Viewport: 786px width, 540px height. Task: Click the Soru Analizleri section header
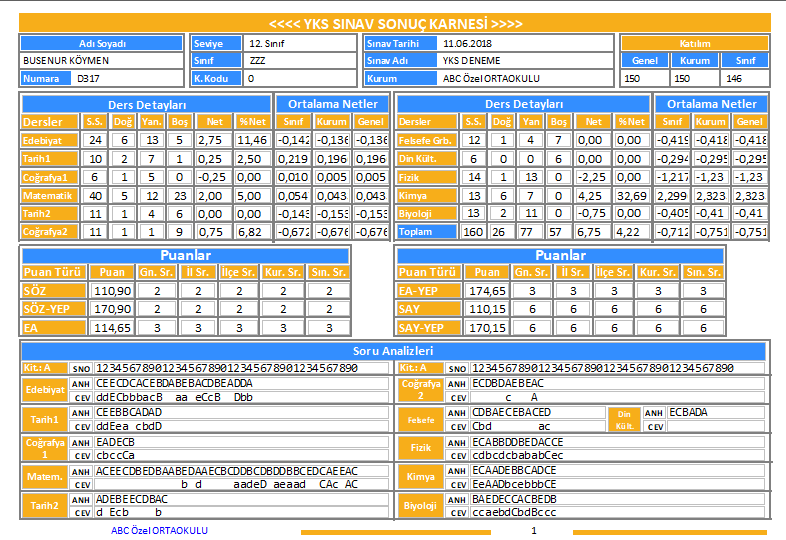pyautogui.click(x=394, y=351)
